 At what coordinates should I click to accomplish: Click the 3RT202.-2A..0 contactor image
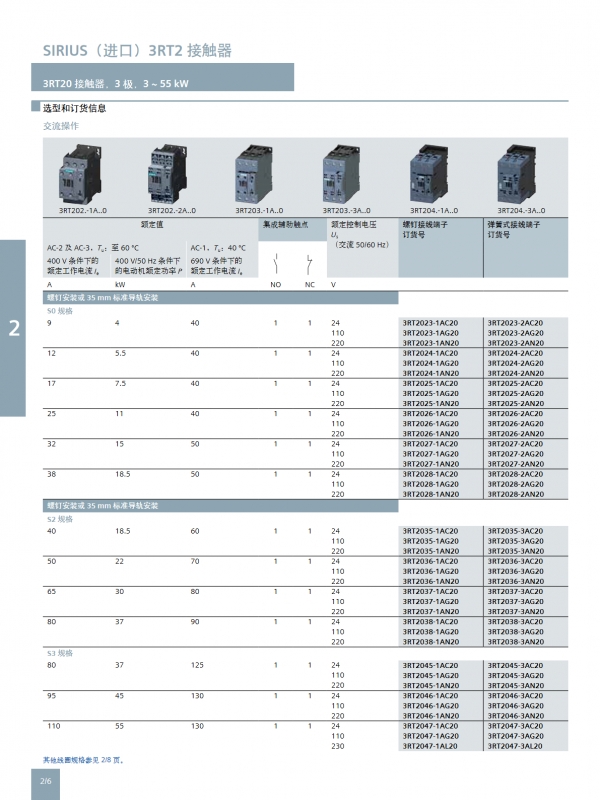(168, 174)
